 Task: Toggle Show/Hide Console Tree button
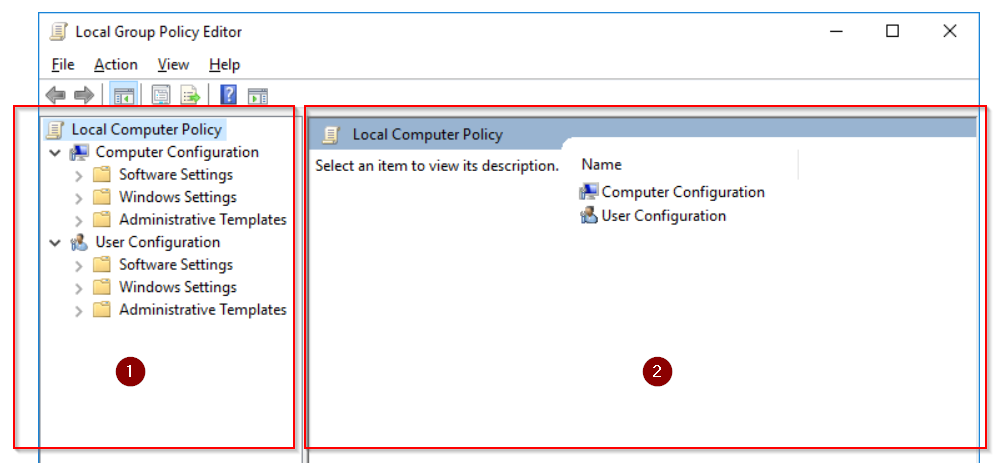click(x=123, y=95)
